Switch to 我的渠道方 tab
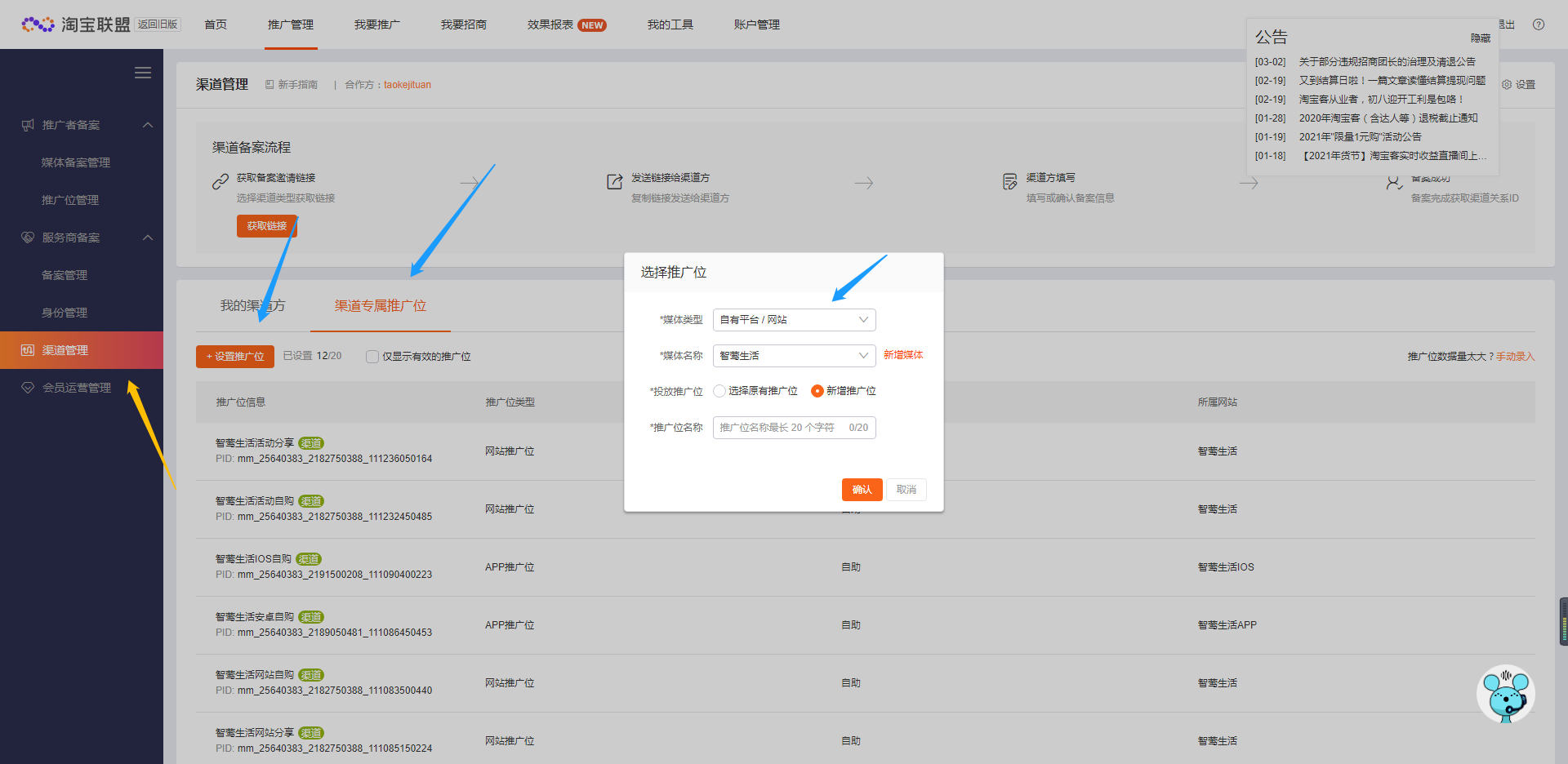Screen dimensions: 1568x764 pos(252,306)
